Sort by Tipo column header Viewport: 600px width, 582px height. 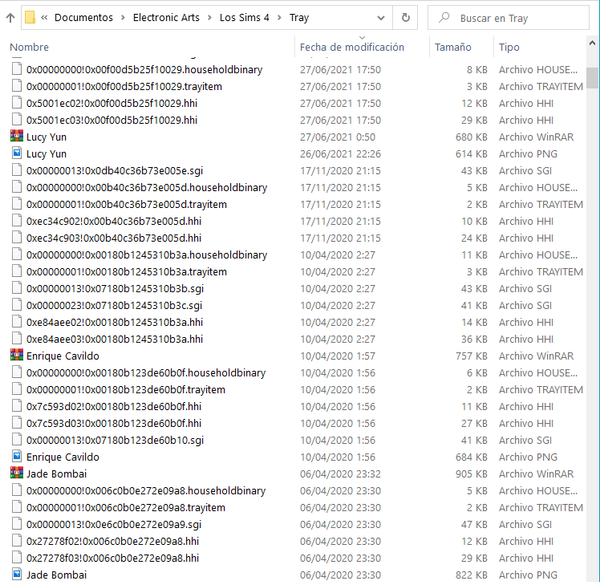point(509,47)
